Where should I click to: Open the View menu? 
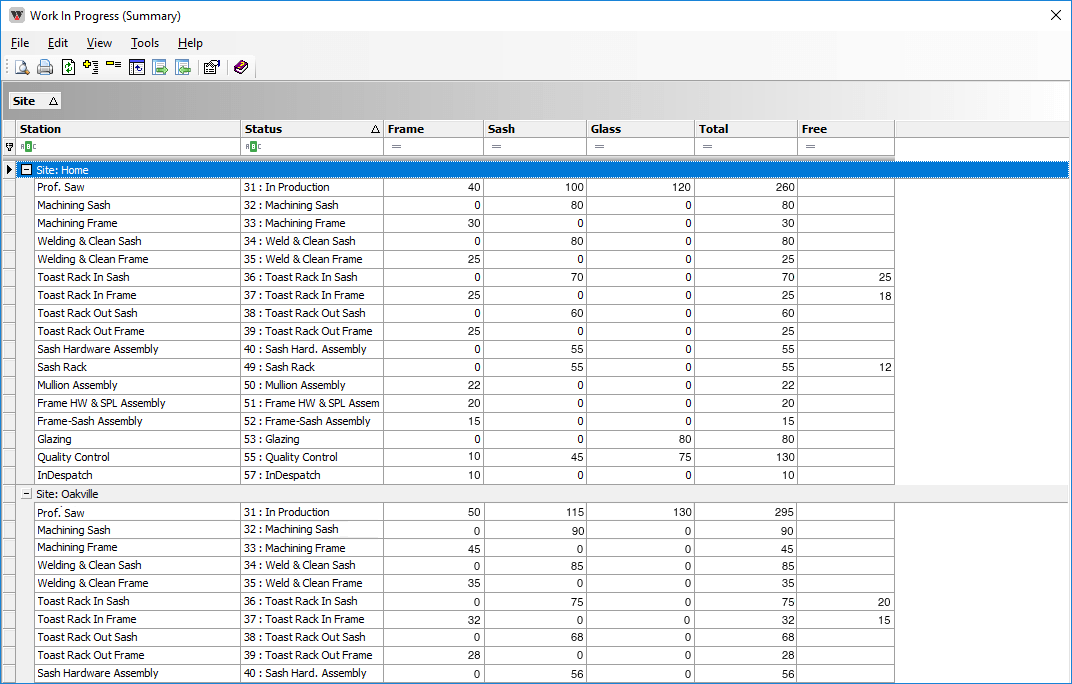click(99, 43)
